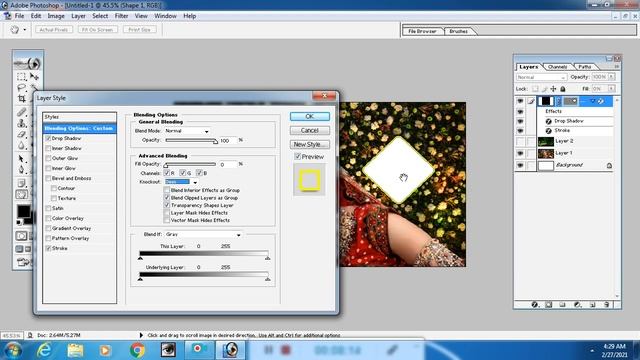Click delete layer trash icon
The height and width of the screenshot is (360, 640).
[x=607, y=304]
